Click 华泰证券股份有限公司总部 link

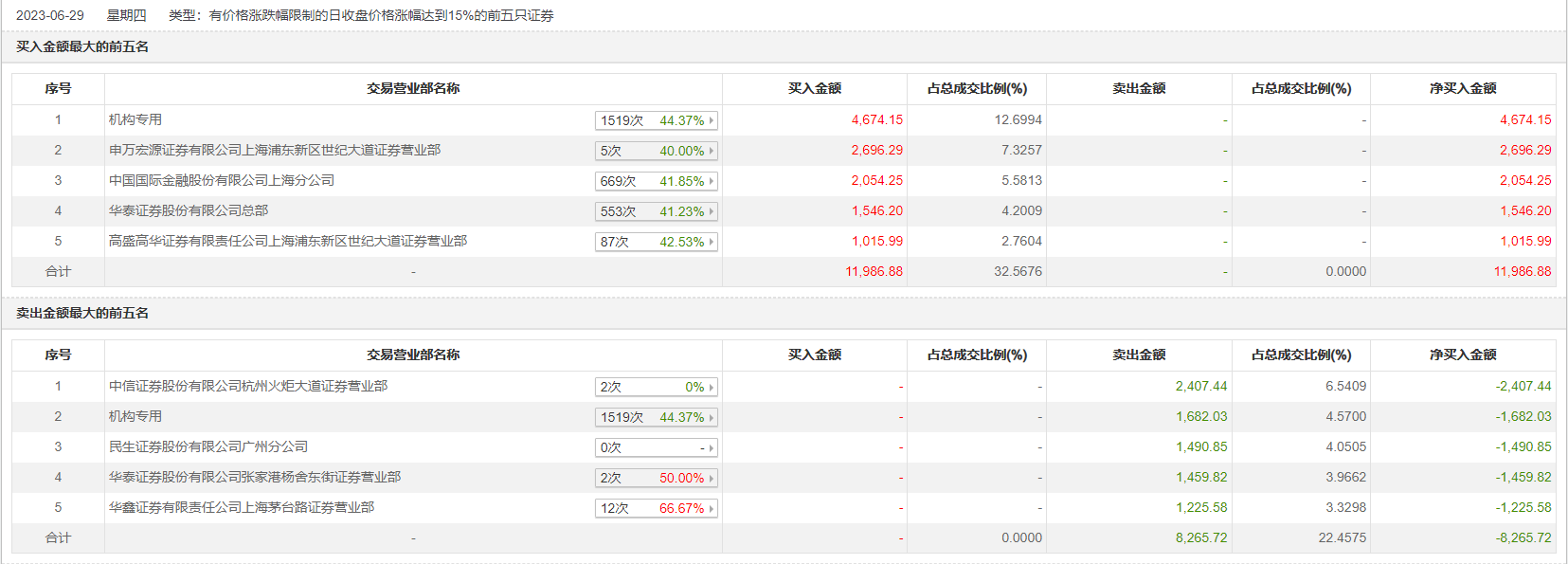click(x=189, y=210)
